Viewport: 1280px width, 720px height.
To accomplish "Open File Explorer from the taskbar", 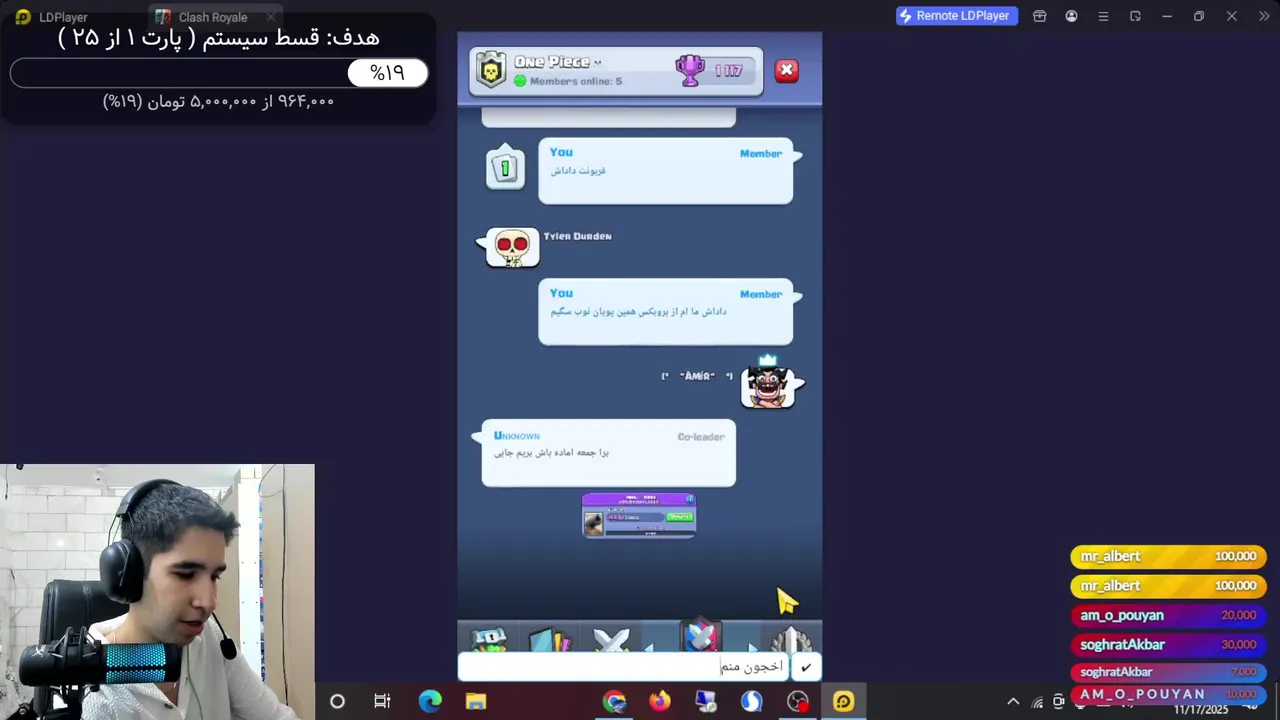I will [475, 701].
